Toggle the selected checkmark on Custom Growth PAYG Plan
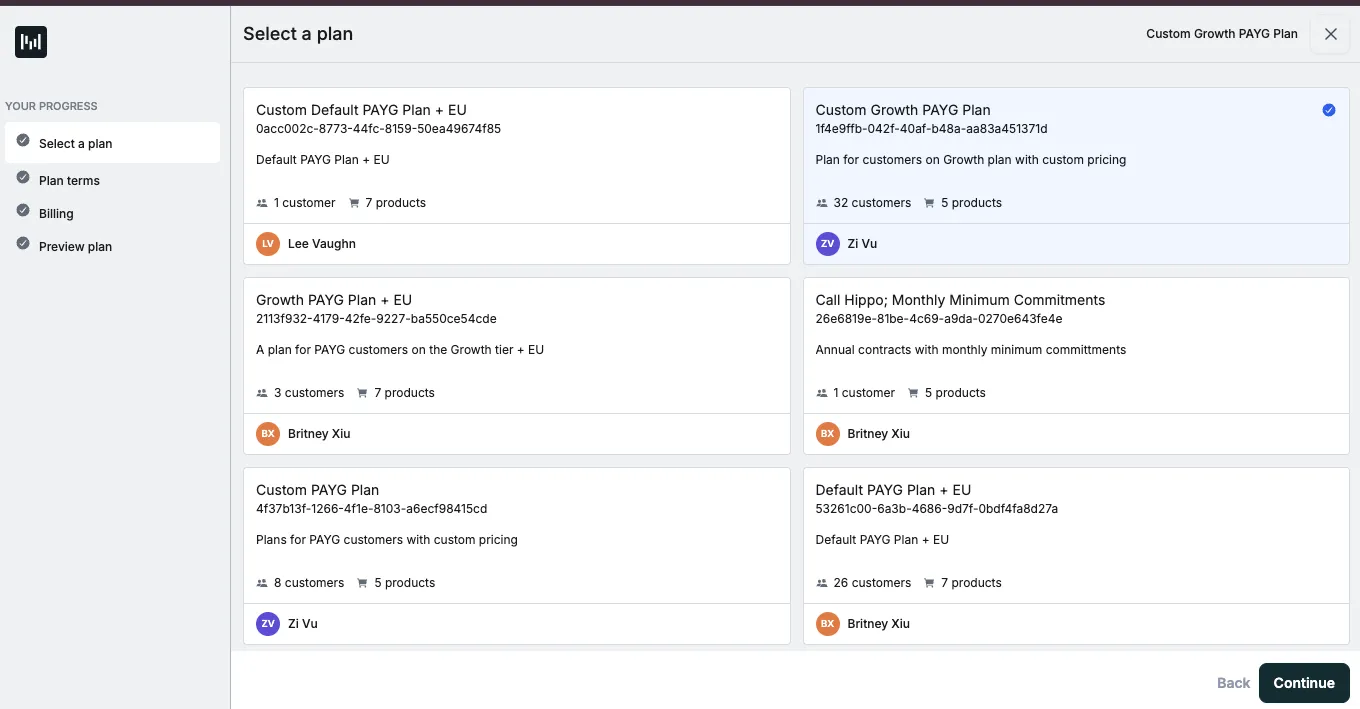This screenshot has width=1360, height=709. (x=1328, y=110)
